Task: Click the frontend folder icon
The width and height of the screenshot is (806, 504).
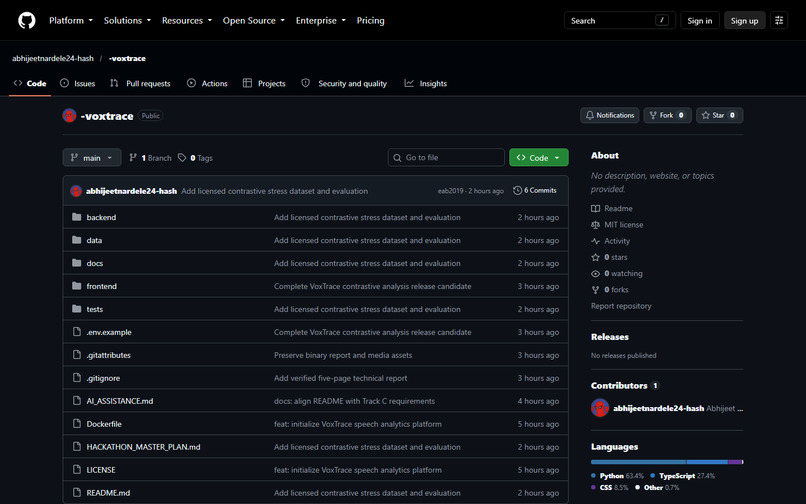Action: (77, 286)
